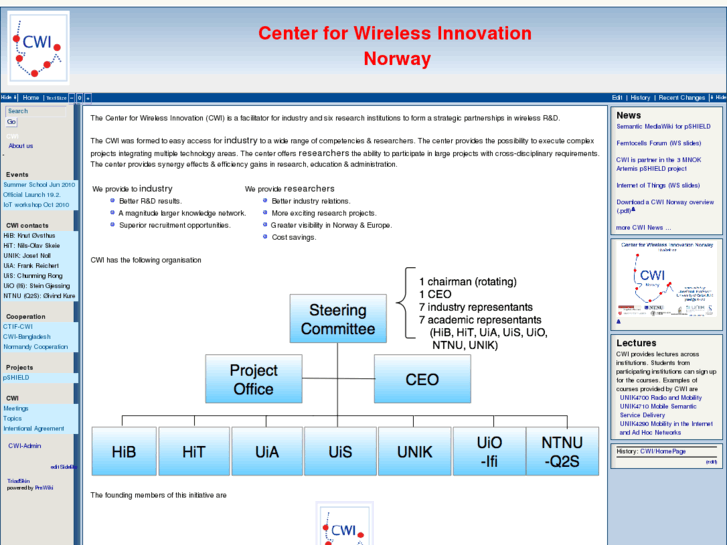Open Internet of Things (WS slides) news
Image resolution: width=727 pixels, height=545 pixels.
(658, 186)
